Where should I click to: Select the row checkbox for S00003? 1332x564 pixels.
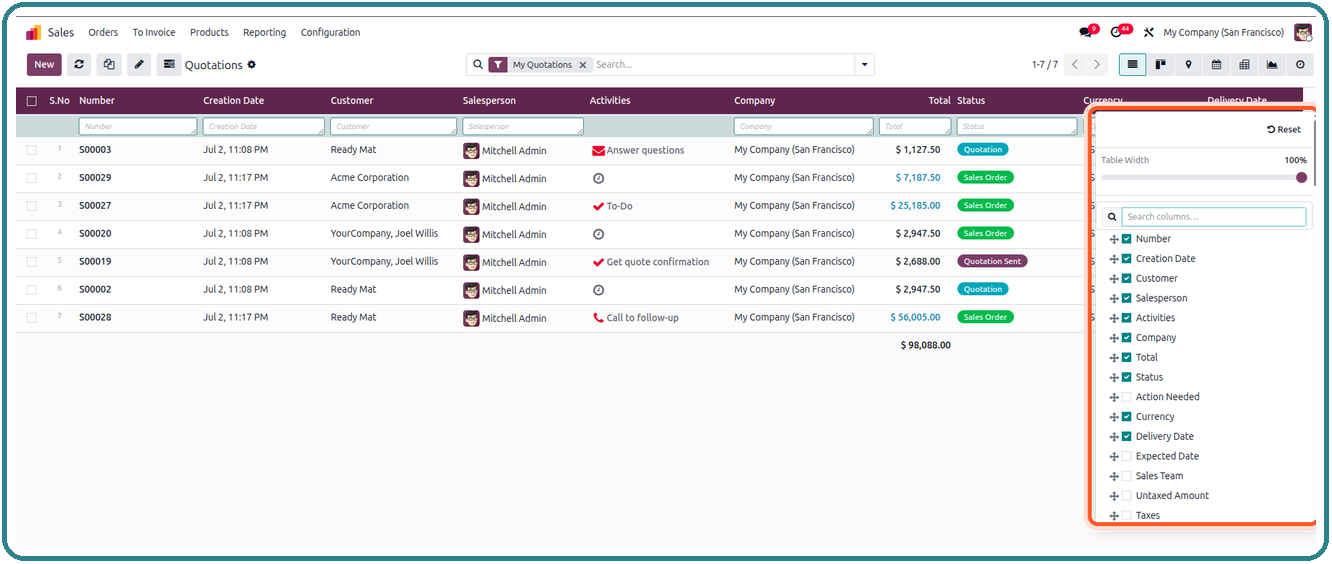32,150
